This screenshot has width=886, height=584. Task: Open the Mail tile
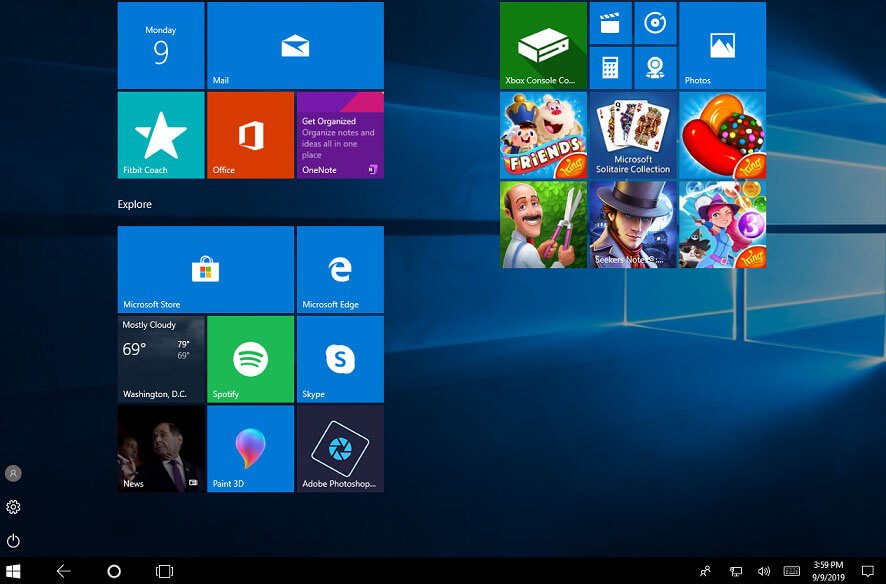(295, 46)
